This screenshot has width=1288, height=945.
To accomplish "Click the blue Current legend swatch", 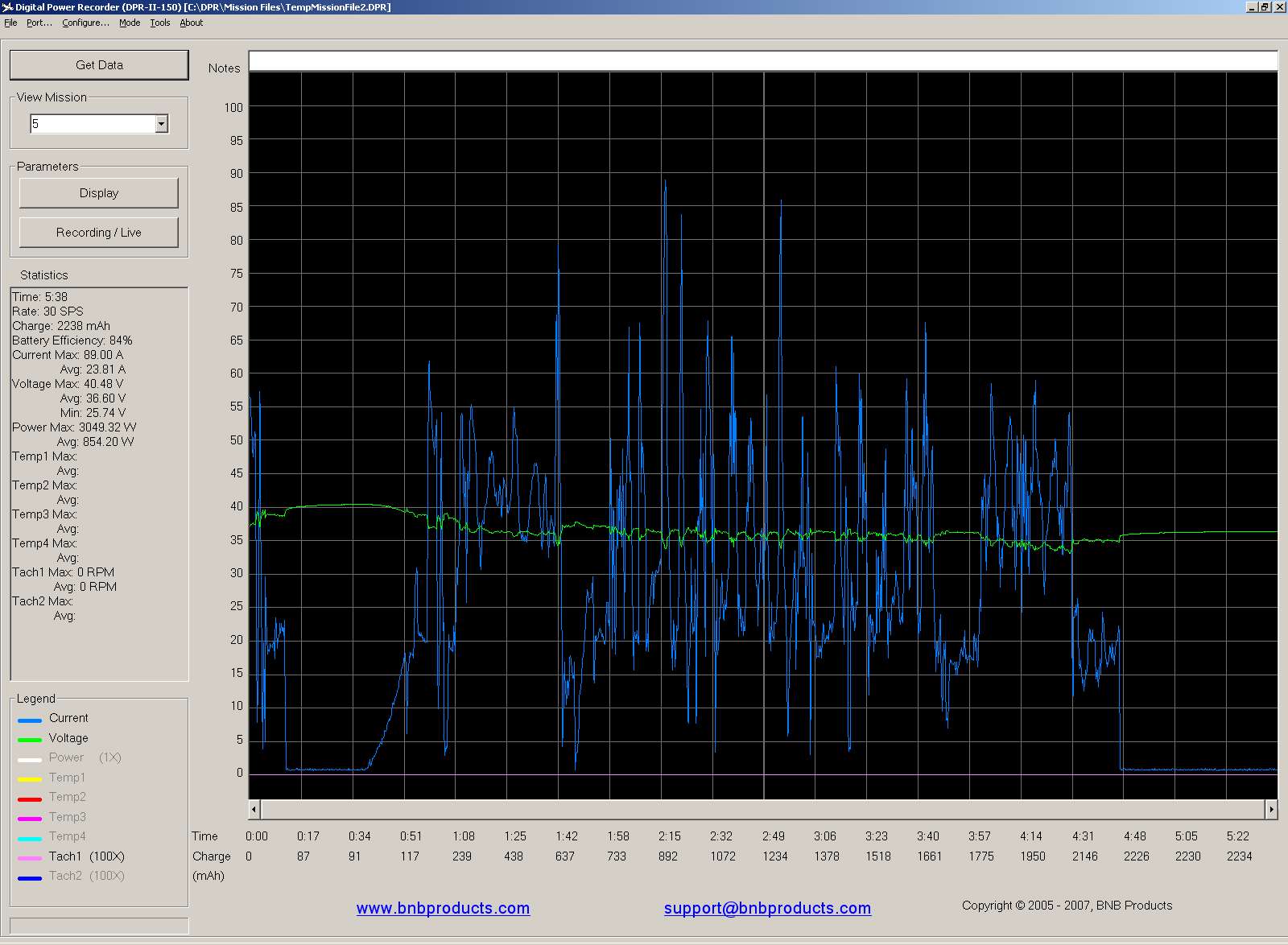I will pyautogui.click(x=30, y=720).
